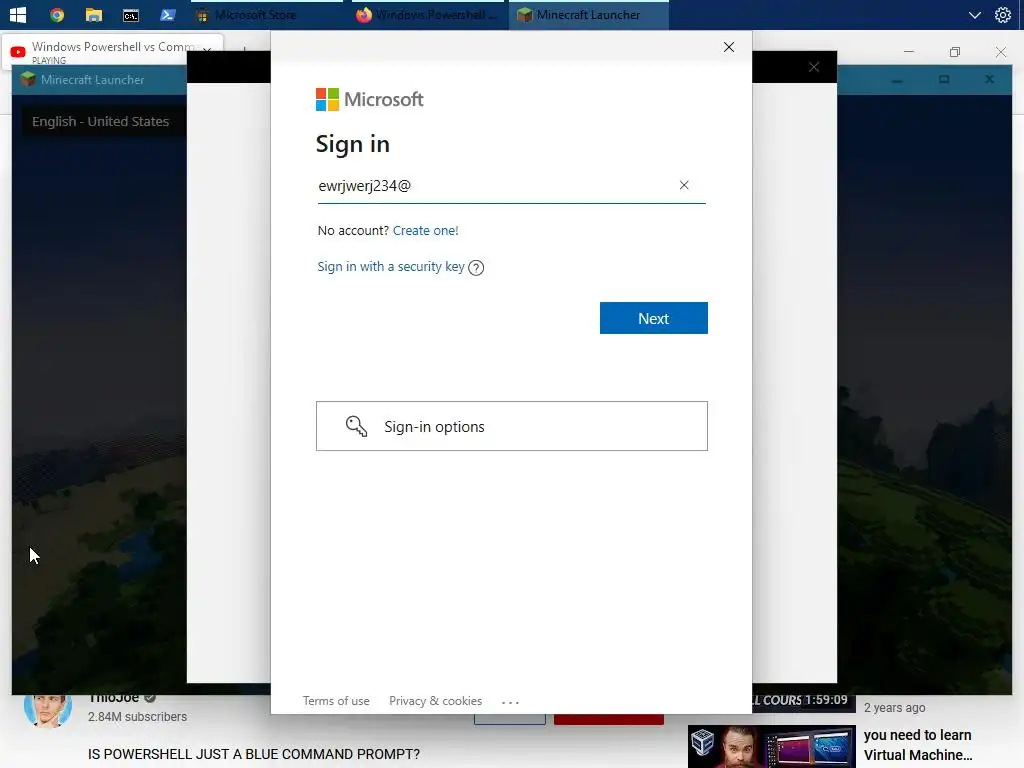
Task: Click video title IS POWERSHELL JUST A BLUE COMMAND PROMPT
Action: click(254, 754)
